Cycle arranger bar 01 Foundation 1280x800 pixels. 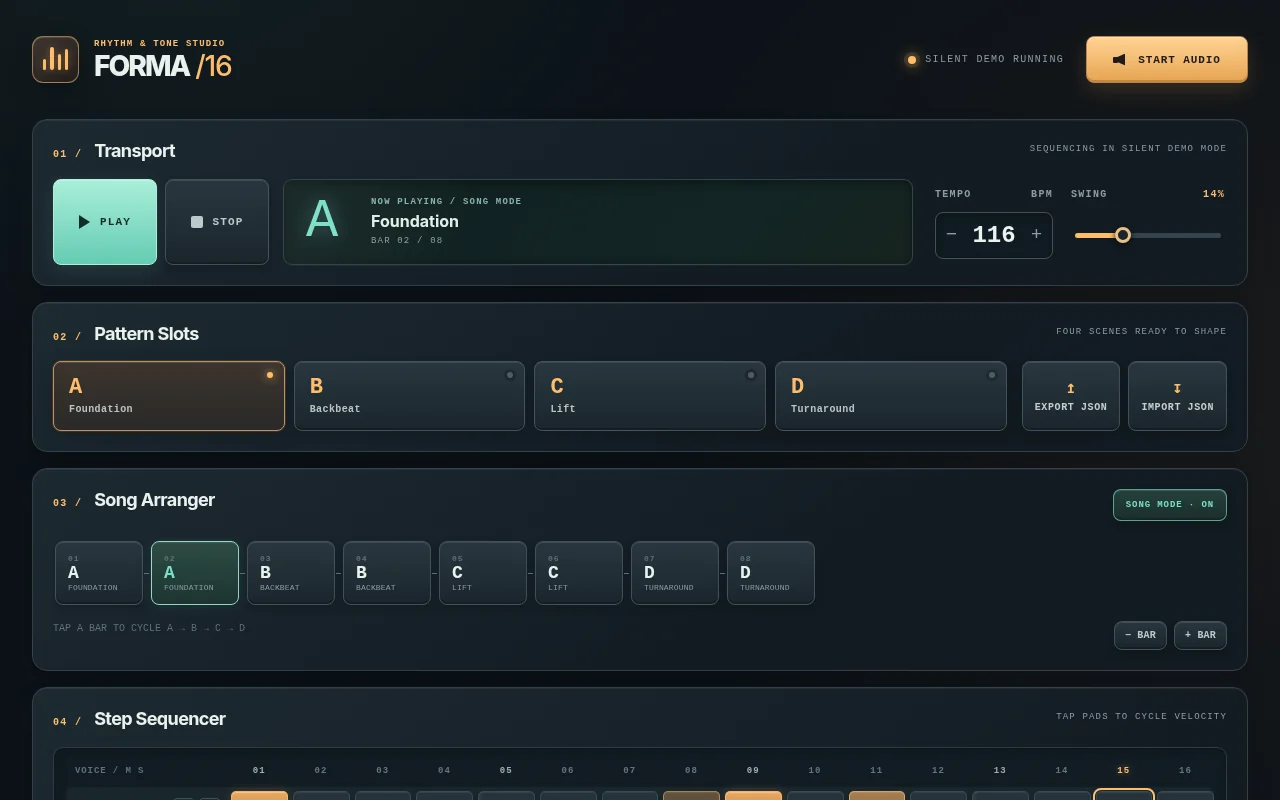(99, 573)
